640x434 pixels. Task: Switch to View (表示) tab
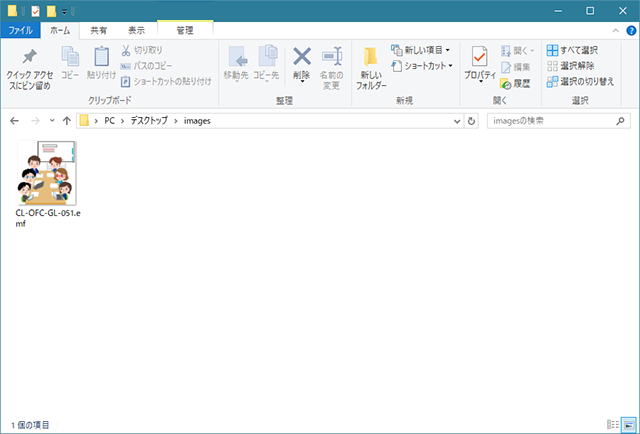[136, 31]
